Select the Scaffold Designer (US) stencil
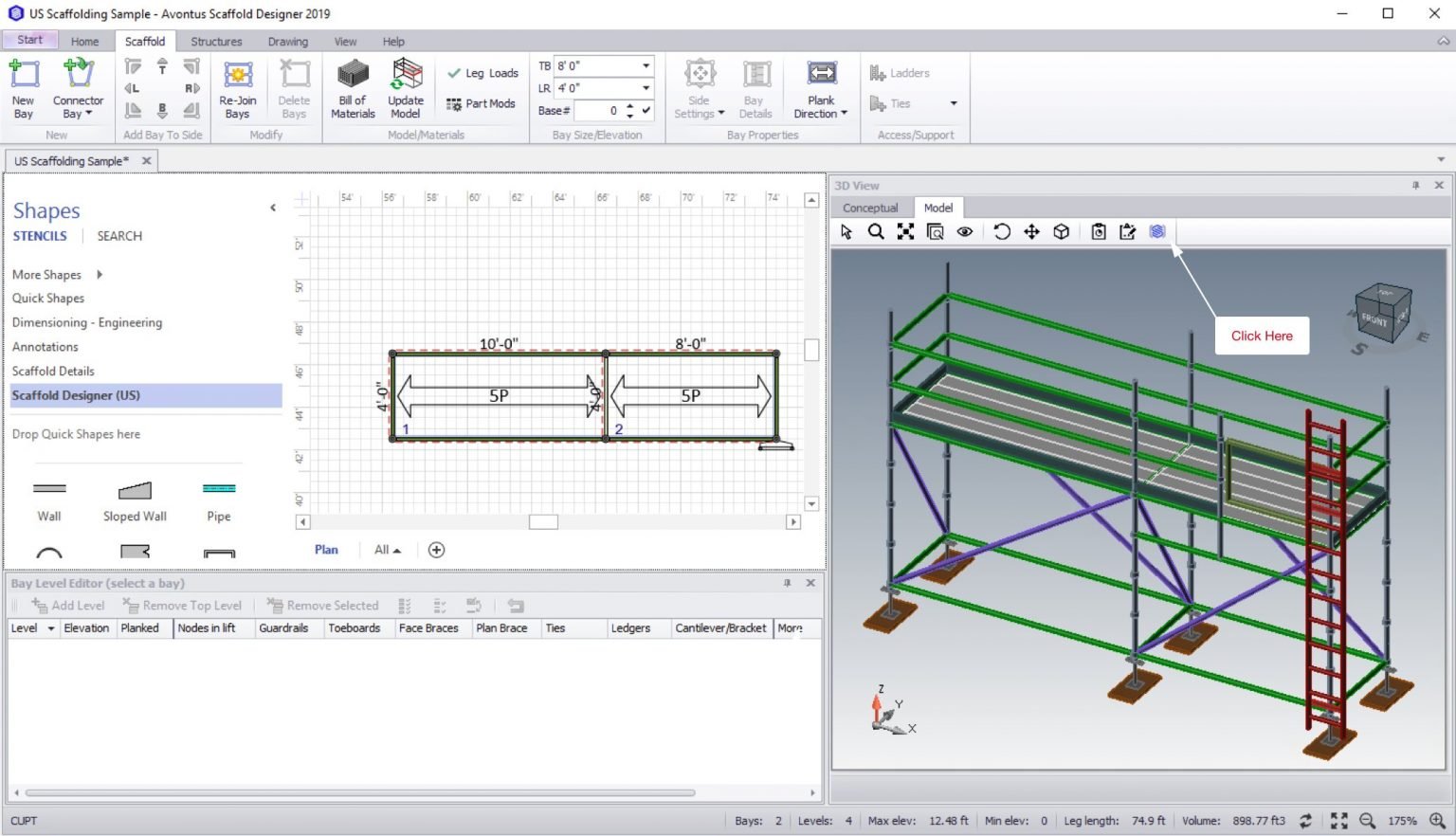Viewport: 1456px width, 836px height. (76, 395)
